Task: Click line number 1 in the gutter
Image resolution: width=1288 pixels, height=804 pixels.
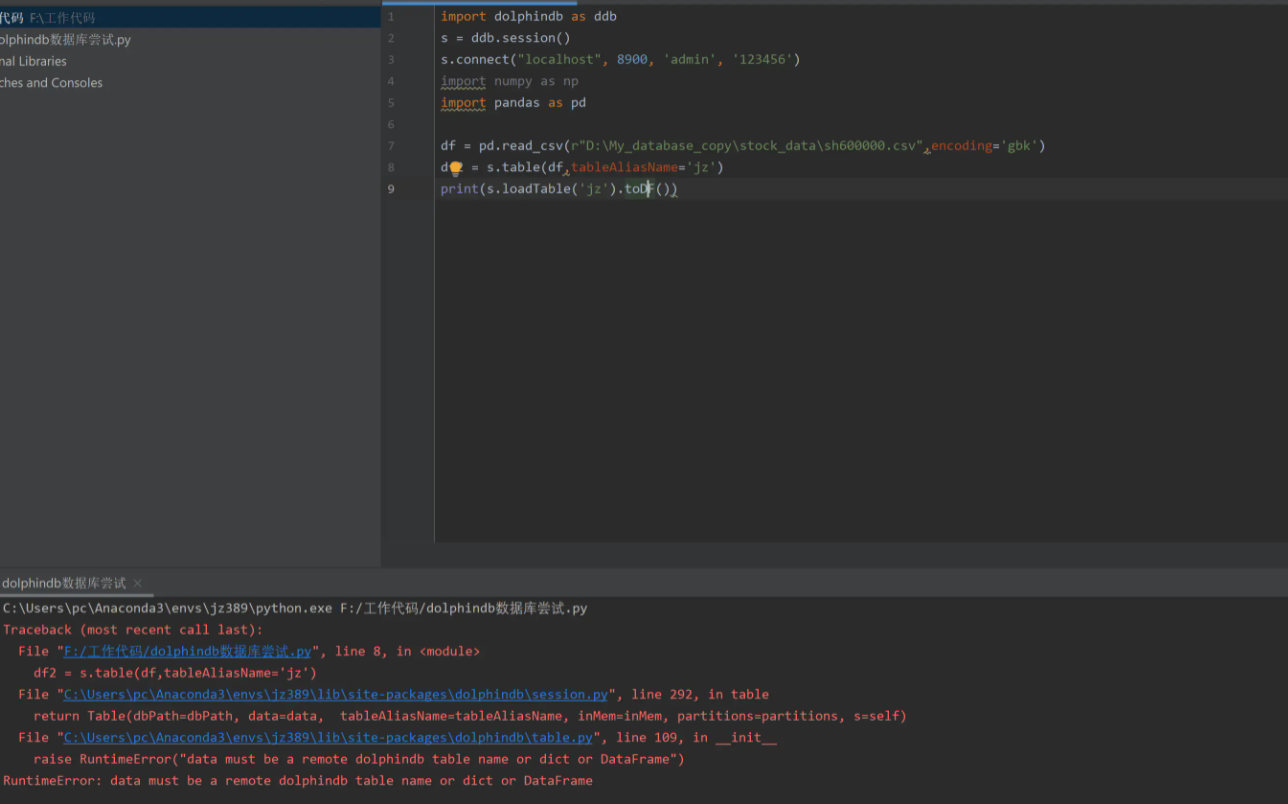Action: click(x=391, y=16)
